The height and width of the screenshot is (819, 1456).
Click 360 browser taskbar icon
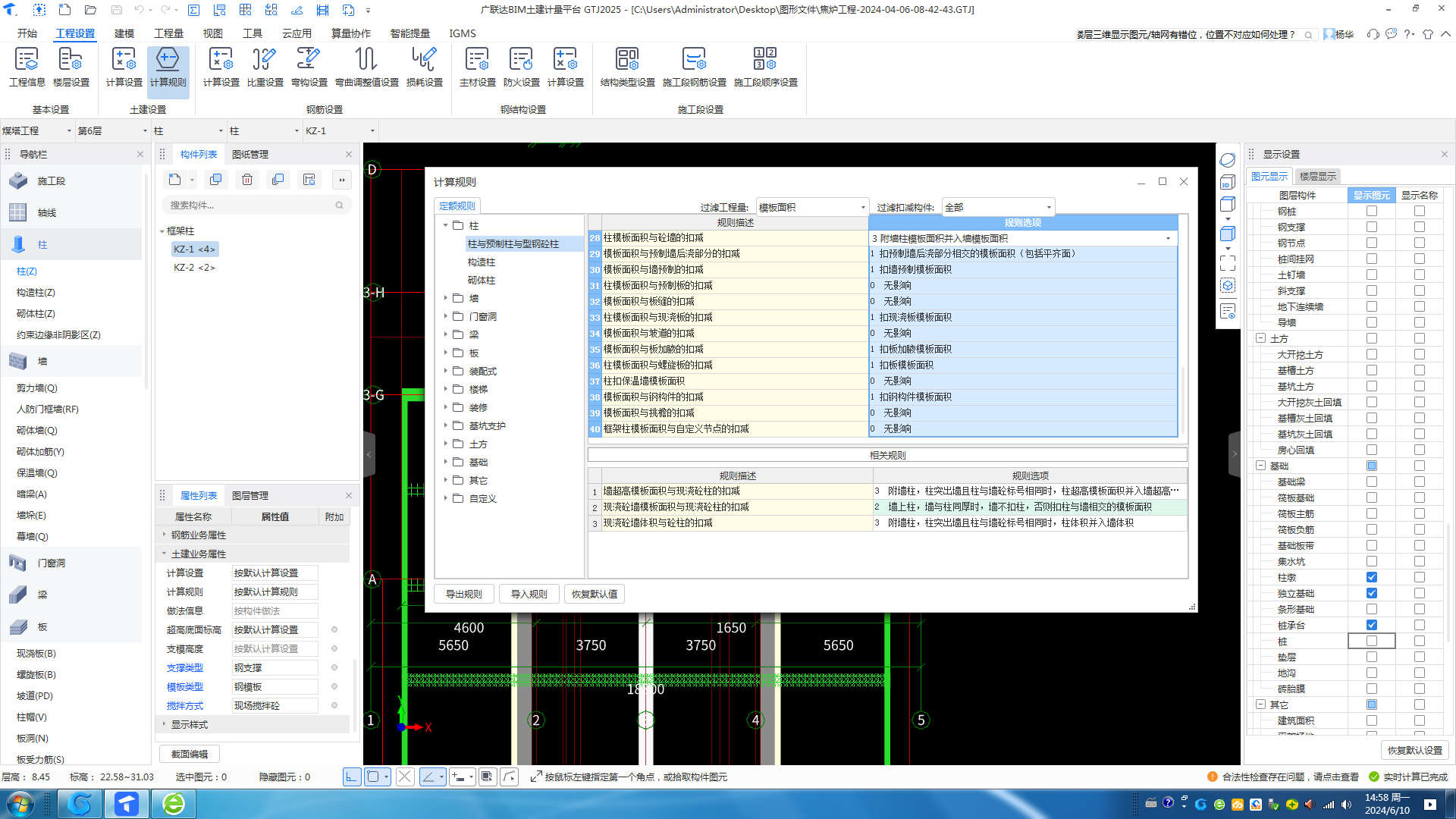tap(174, 804)
